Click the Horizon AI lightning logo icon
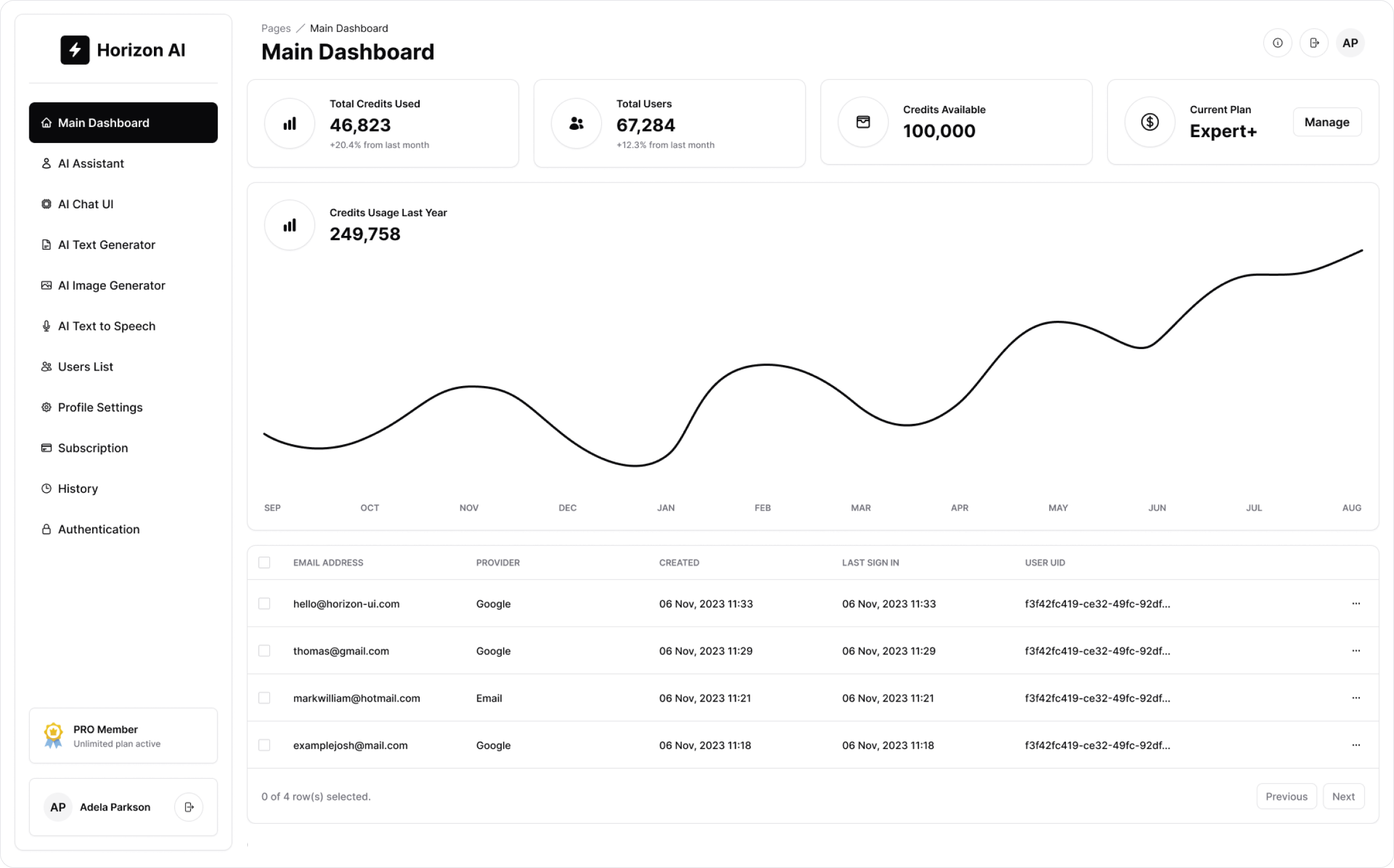 [x=74, y=50]
